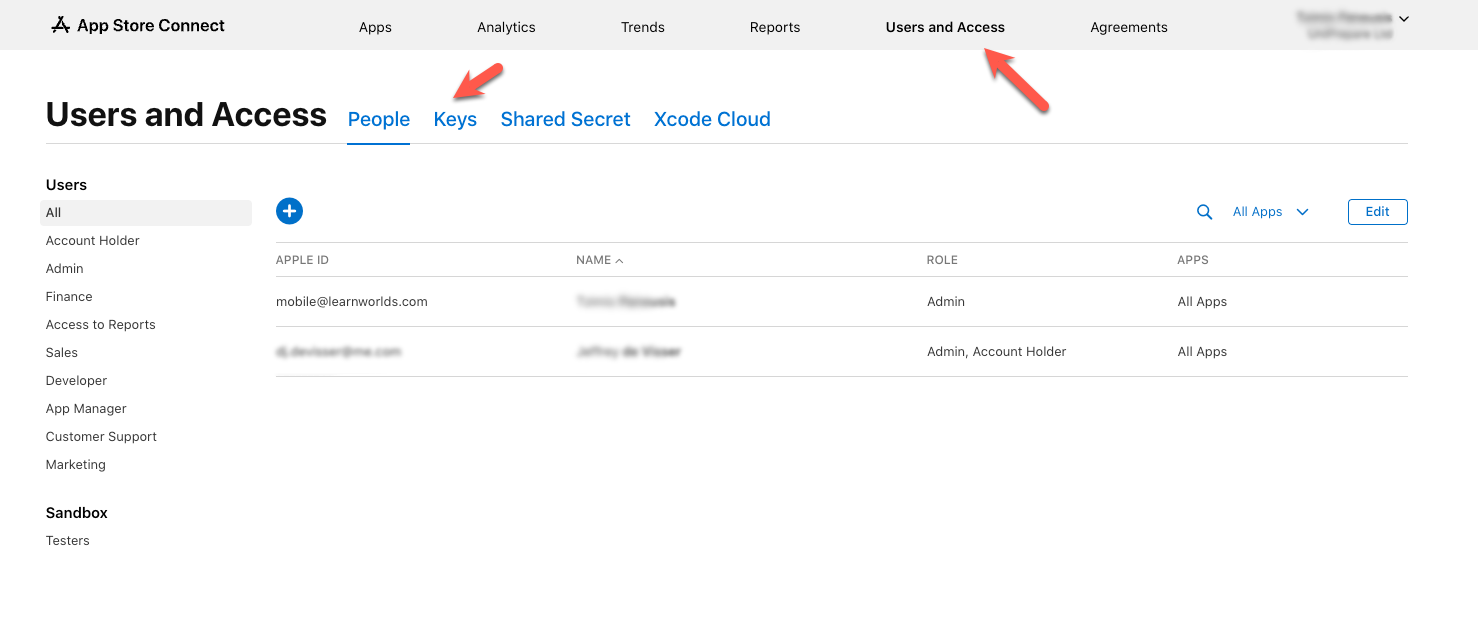Switch to the Keys tab
Screen dimensions: 1478x621
click(455, 119)
